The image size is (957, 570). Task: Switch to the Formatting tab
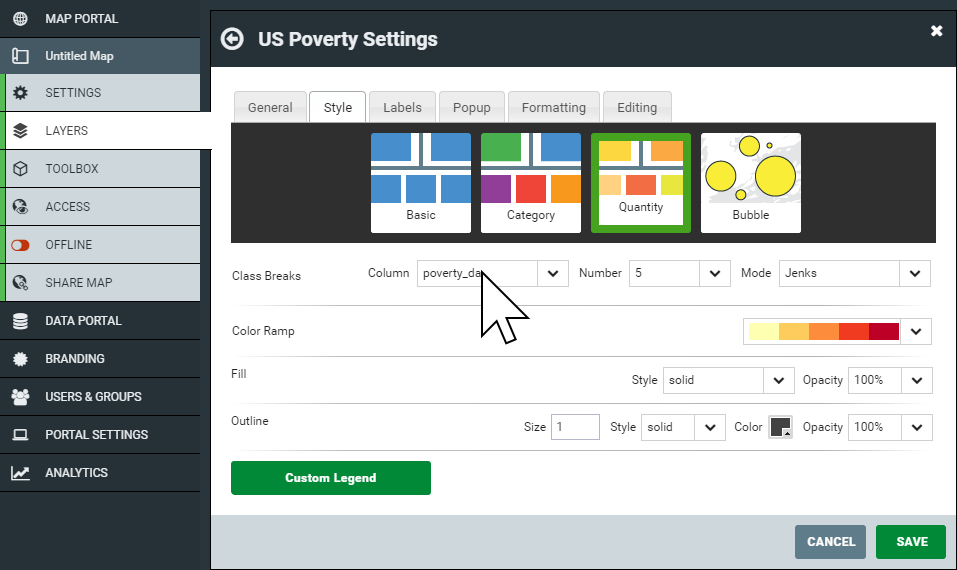tap(554, 107)
